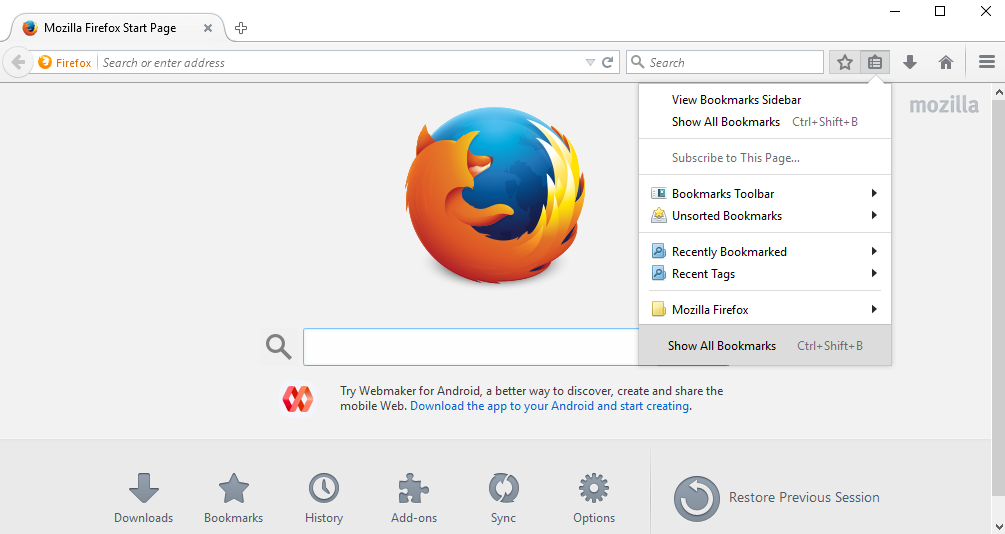The height and width of the screenshot is (534, 1005).
Task: Click the Mozilla Firefox folder icon
Action: coord(658,309)
